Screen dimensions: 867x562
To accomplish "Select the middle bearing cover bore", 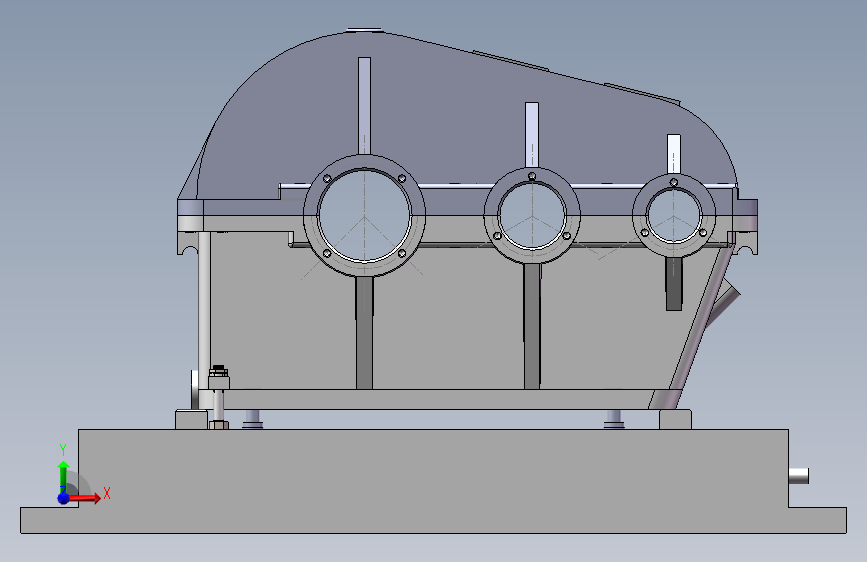I will point(532,215).
